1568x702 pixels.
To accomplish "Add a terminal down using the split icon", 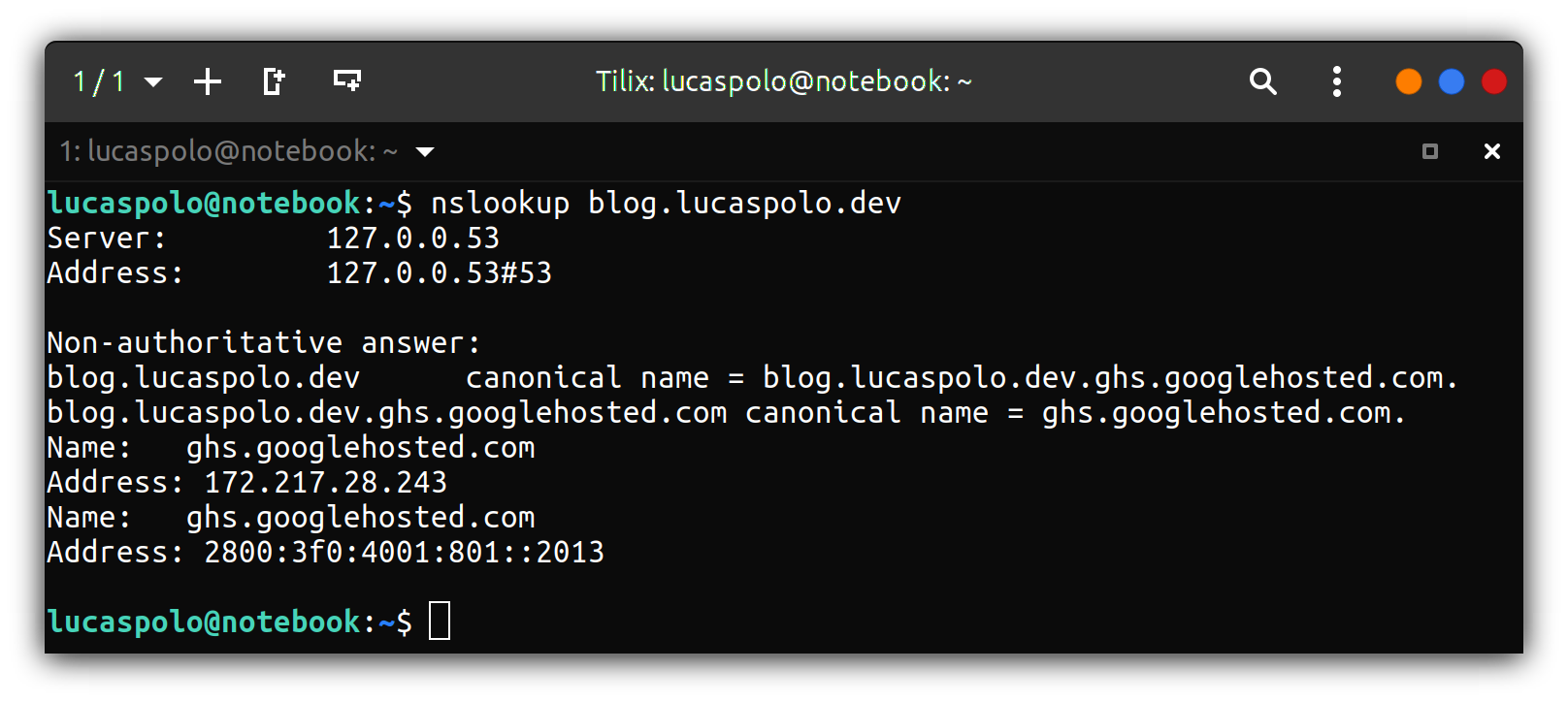I will [x=347, y=81].
